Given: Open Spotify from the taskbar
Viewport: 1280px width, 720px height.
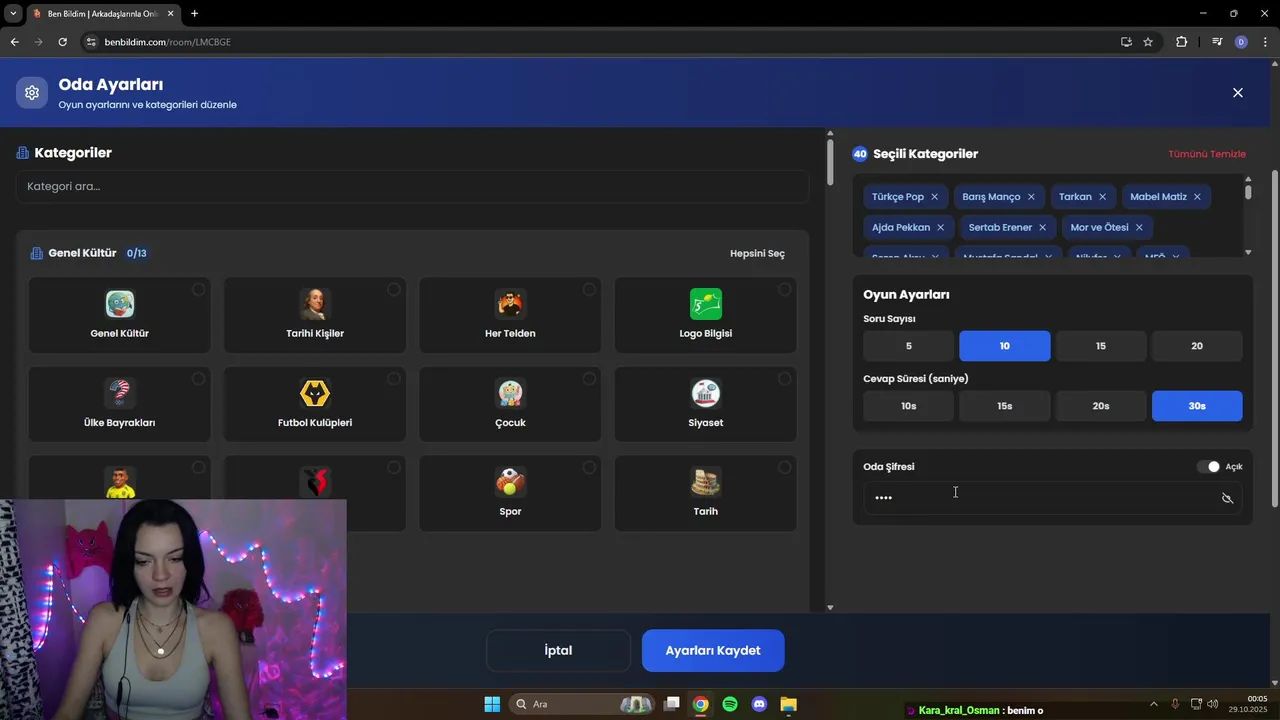Looking at the screenshot, I should point(730,704).
